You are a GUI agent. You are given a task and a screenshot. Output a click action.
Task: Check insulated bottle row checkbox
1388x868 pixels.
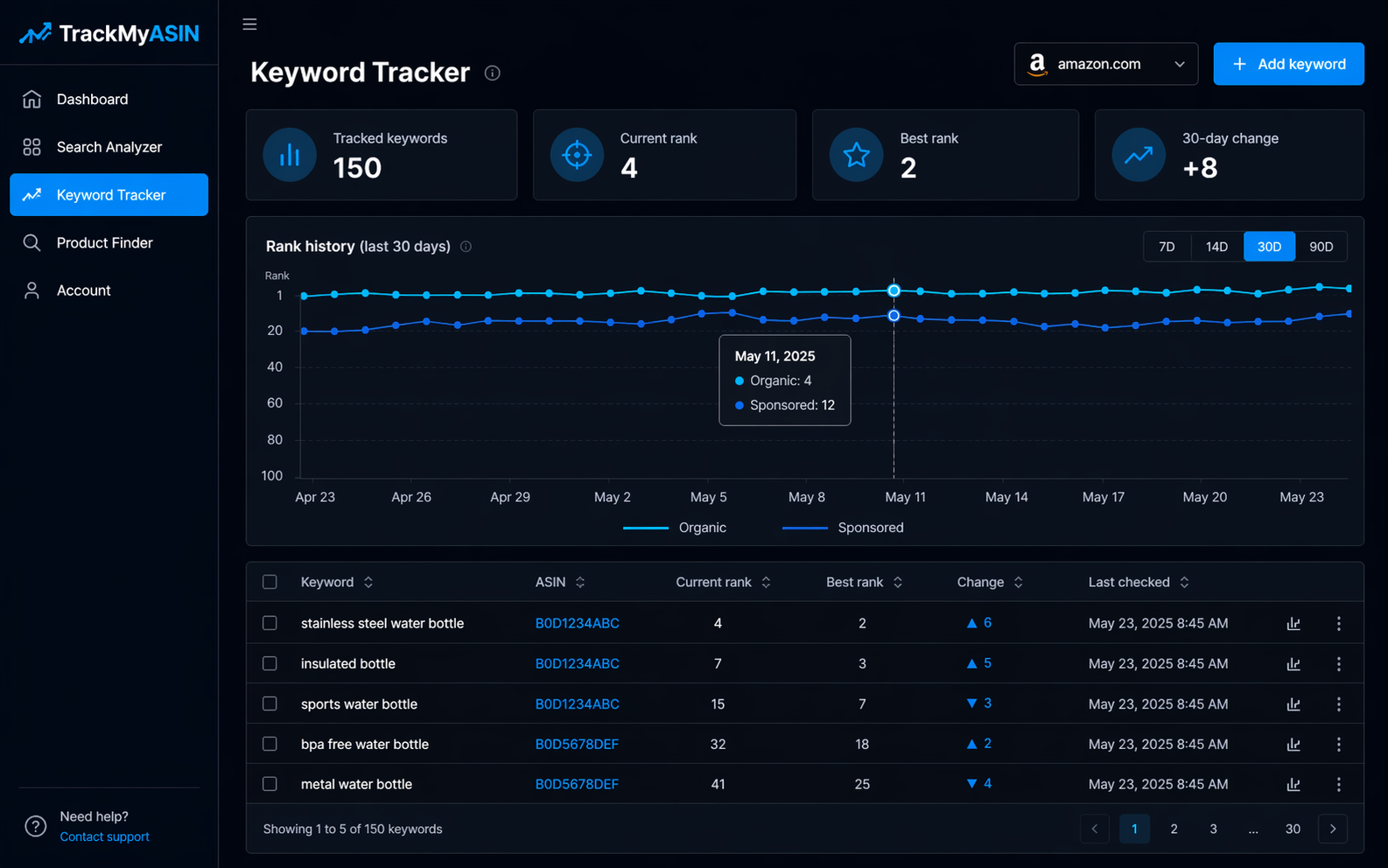(270, 663)
